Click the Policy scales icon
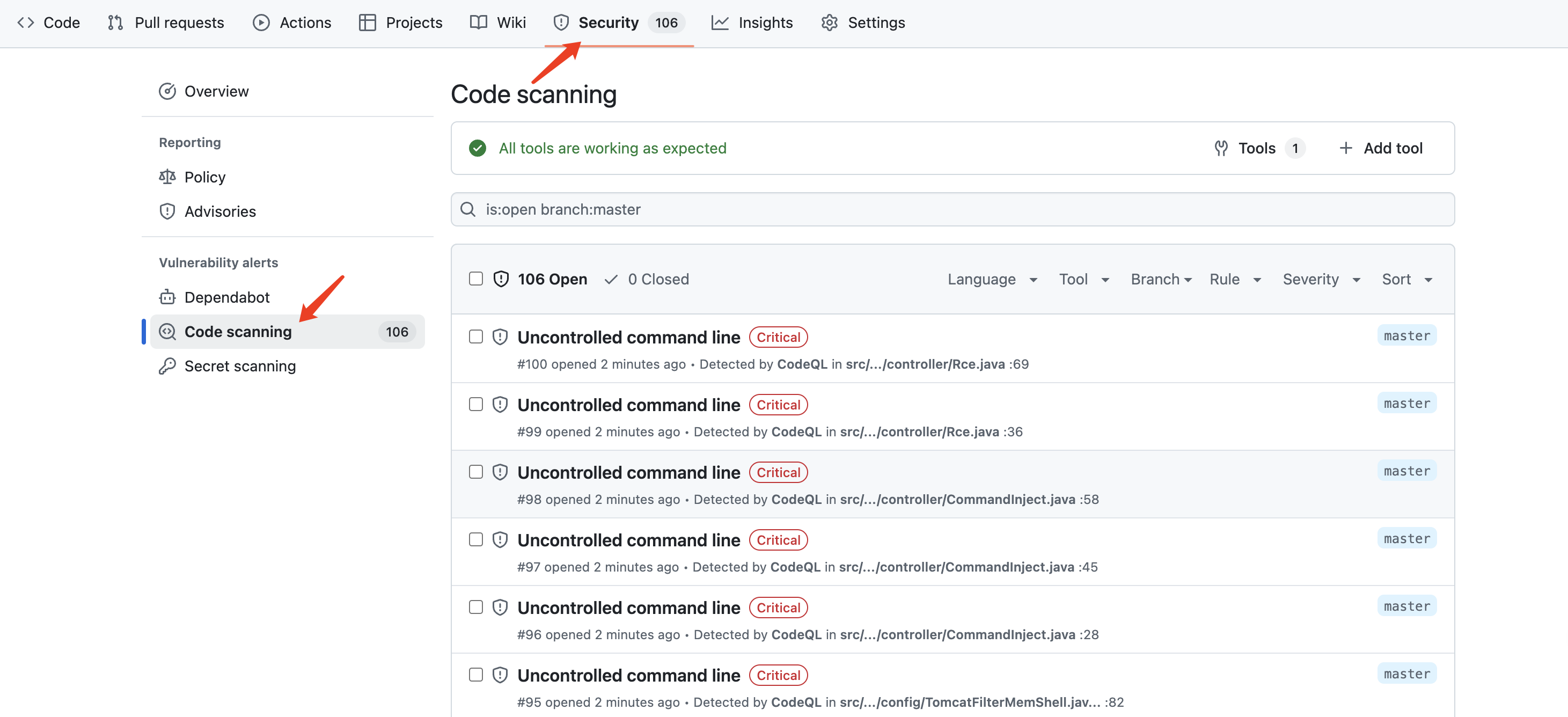The width and height of the screenshot is (1568, 717). point(167,177)
